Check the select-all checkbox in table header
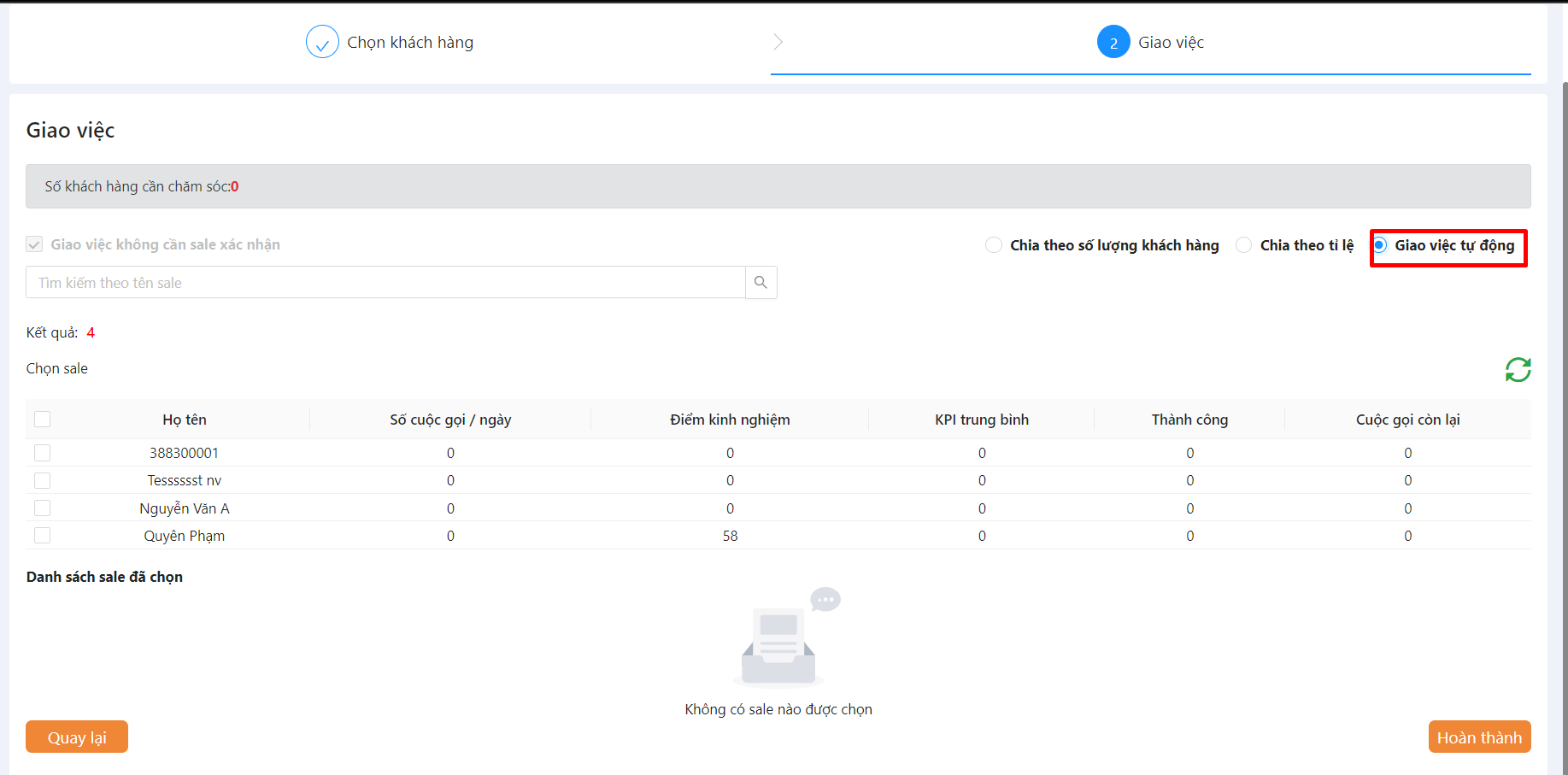The image size is (1568, 775). (x=43, y=420)
